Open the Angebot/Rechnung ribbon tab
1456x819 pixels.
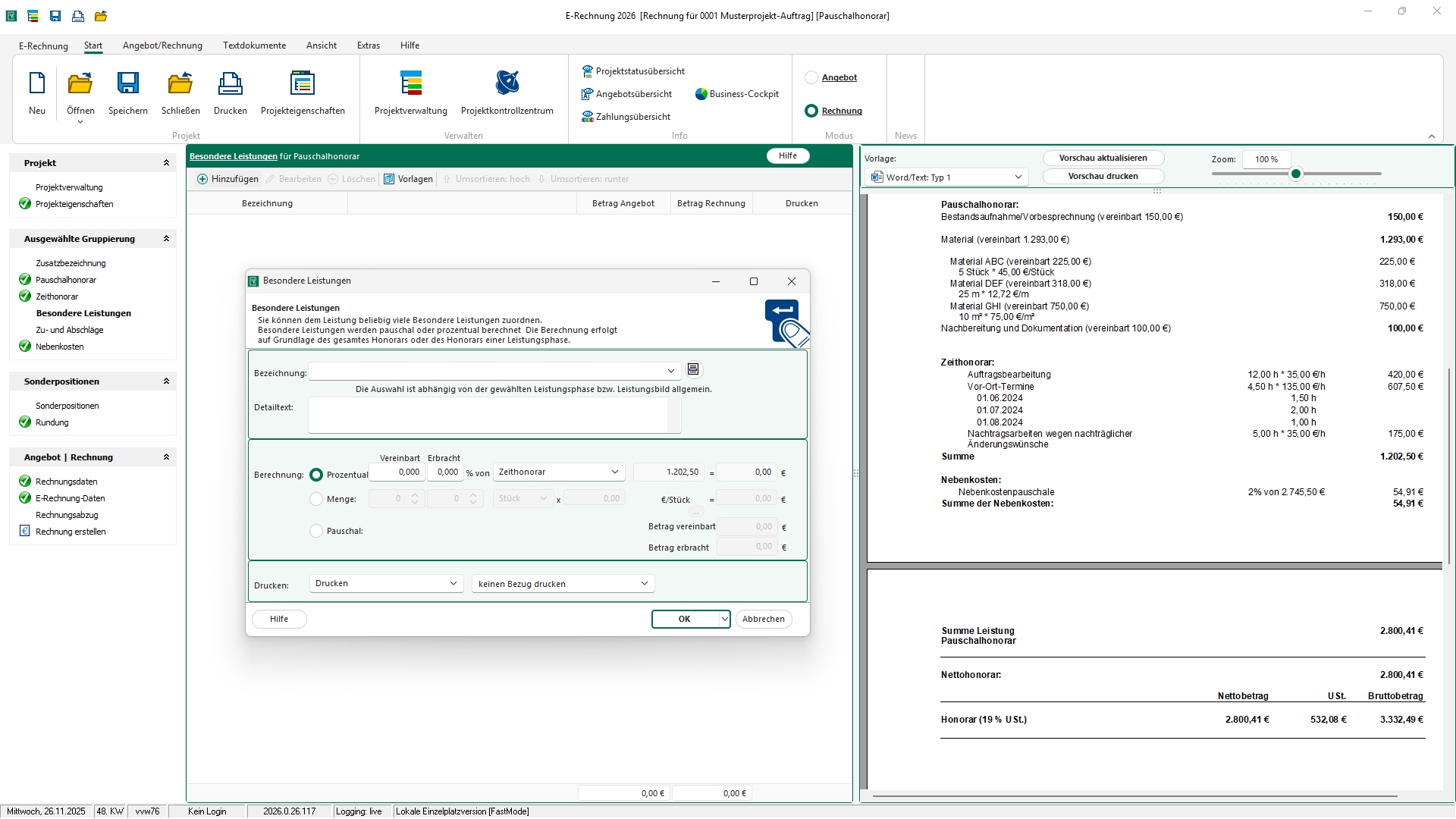162,45
